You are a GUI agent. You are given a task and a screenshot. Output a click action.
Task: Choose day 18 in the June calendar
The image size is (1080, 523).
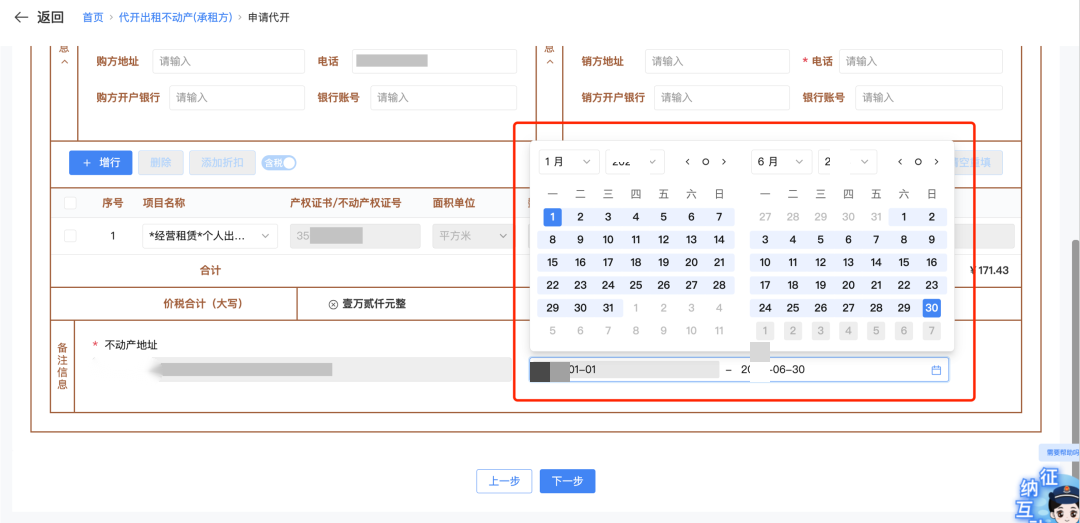point(792,285)
